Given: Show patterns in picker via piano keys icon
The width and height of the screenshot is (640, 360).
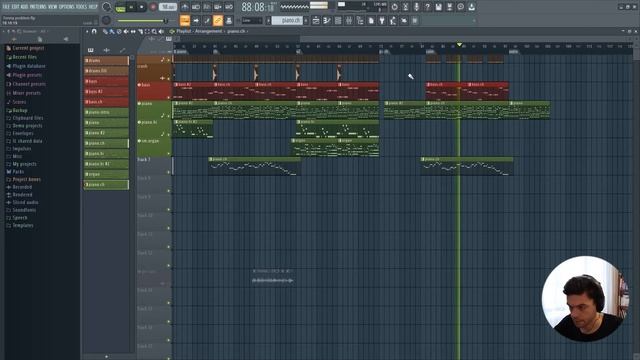Looking at the screenshot, I should click(91, 50).
